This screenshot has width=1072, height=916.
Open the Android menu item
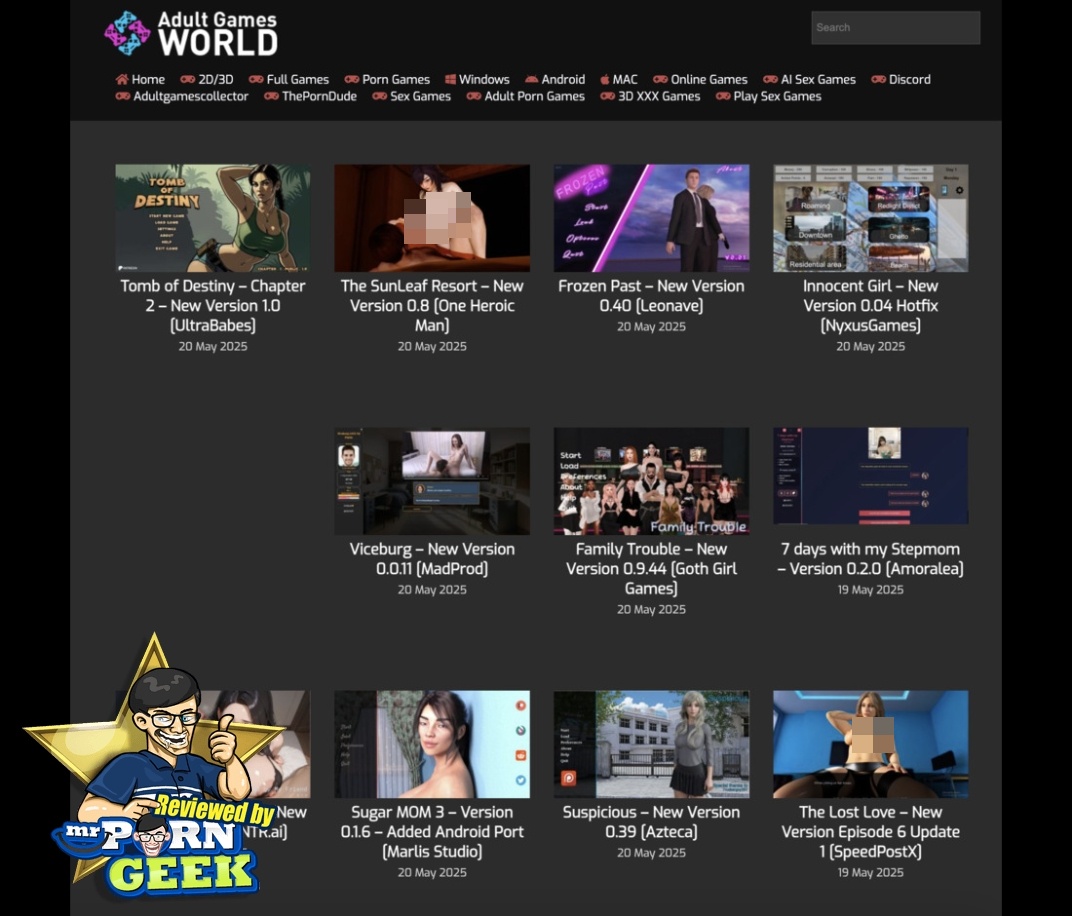click(563, 79)
